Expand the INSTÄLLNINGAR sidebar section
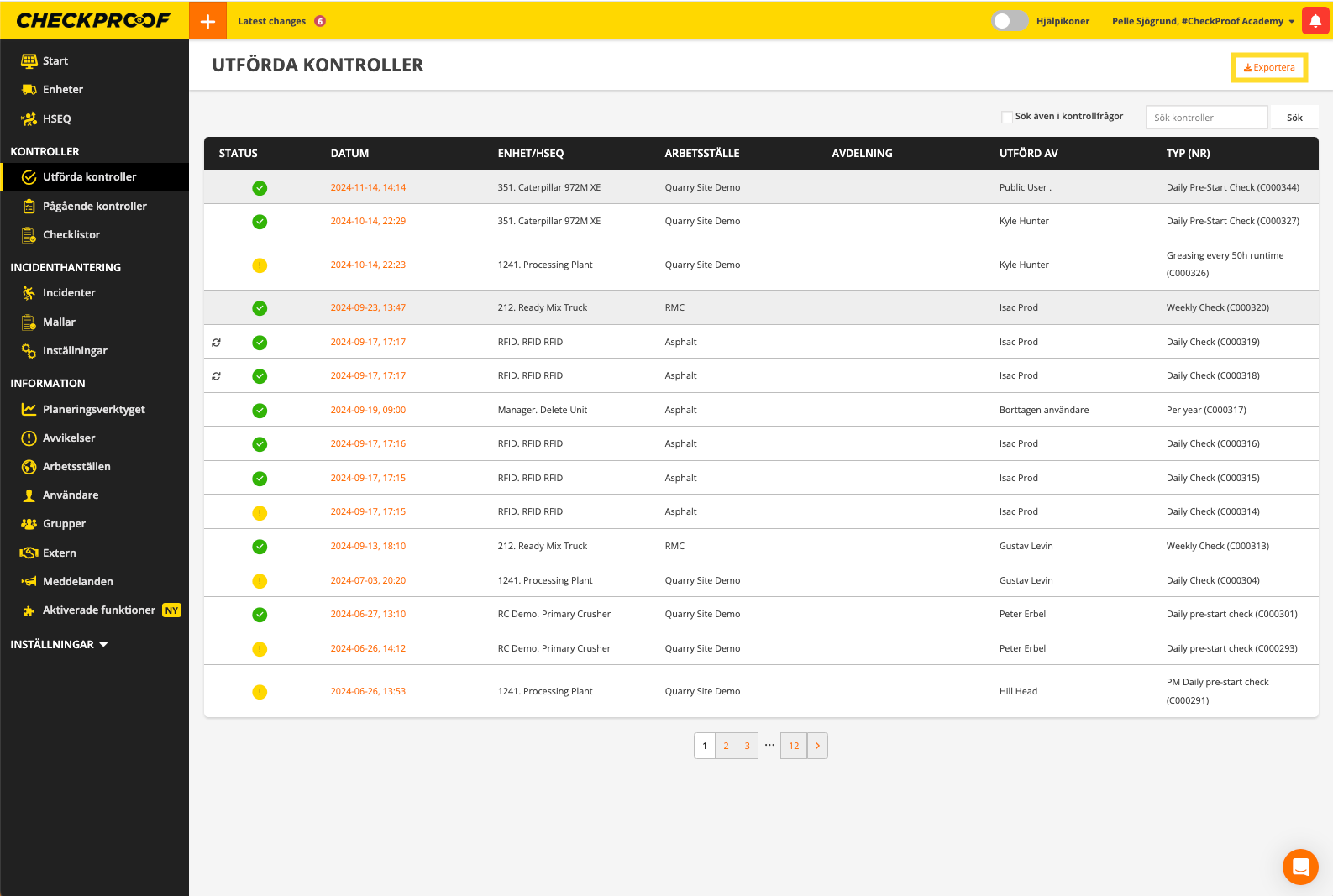The height and width of the screenshot is (896, 1333). [x=59, y=645]
